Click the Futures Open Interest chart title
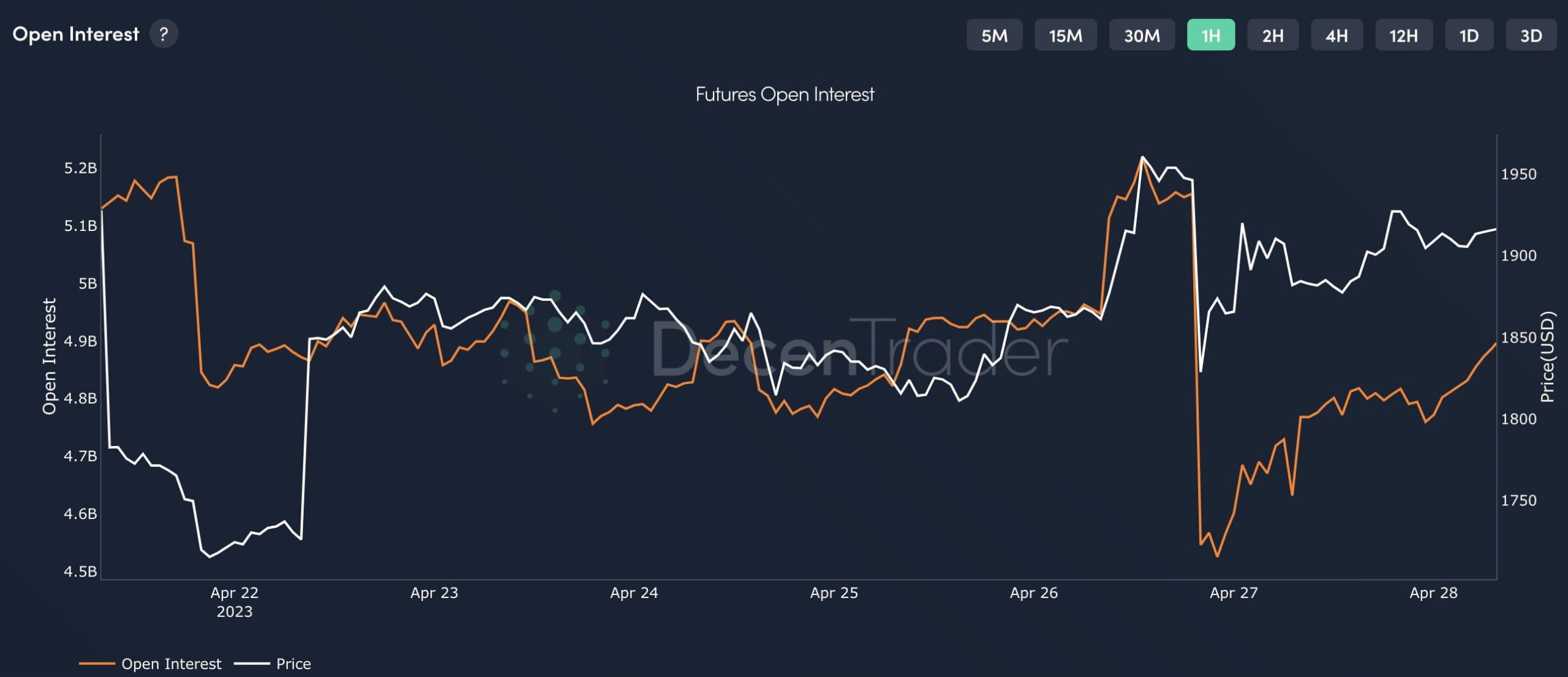This screenshot has width=1568, height=677. click(x=785, y=94)
